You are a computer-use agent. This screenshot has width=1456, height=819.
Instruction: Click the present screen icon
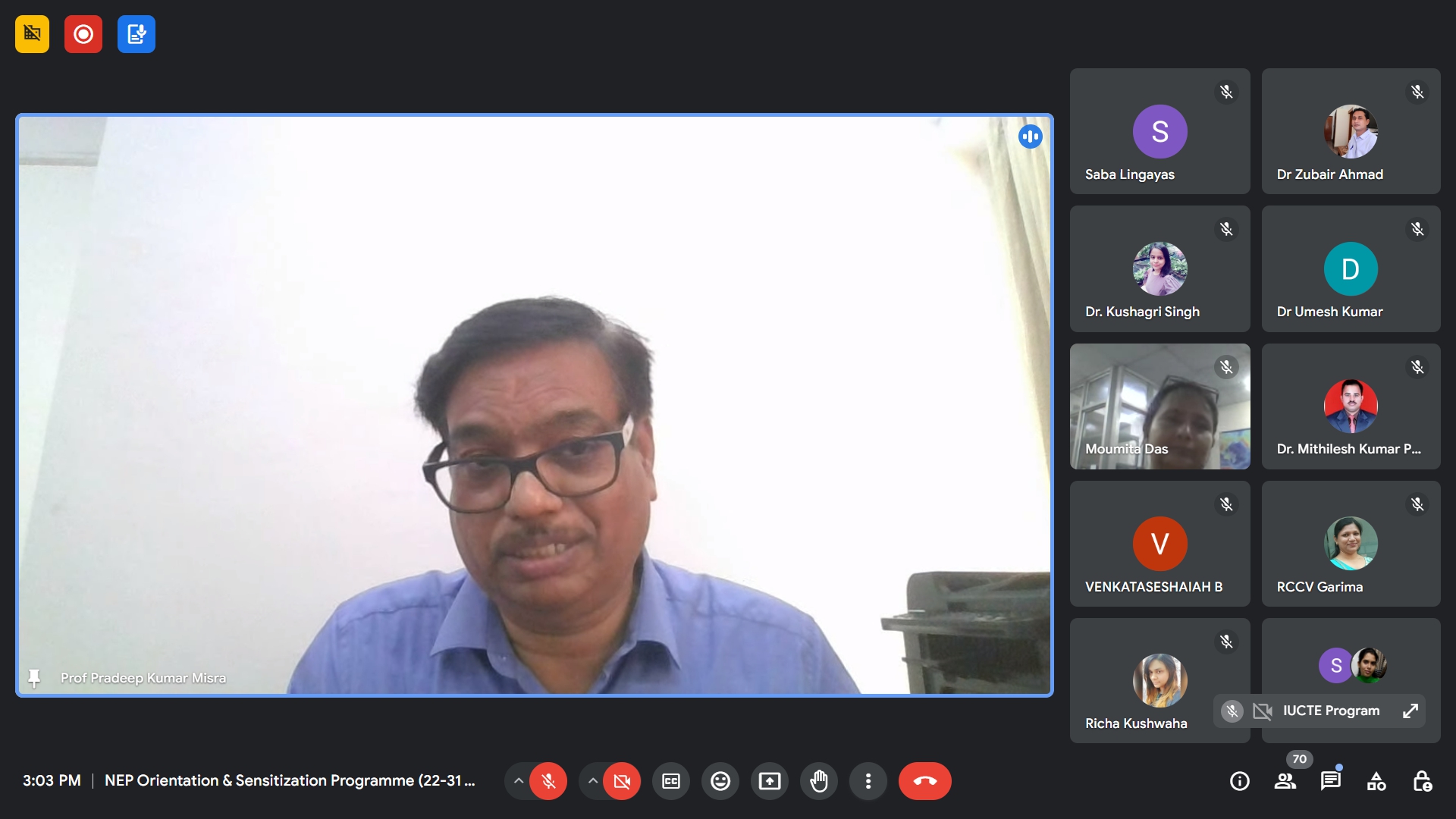(x=770, y=781)
